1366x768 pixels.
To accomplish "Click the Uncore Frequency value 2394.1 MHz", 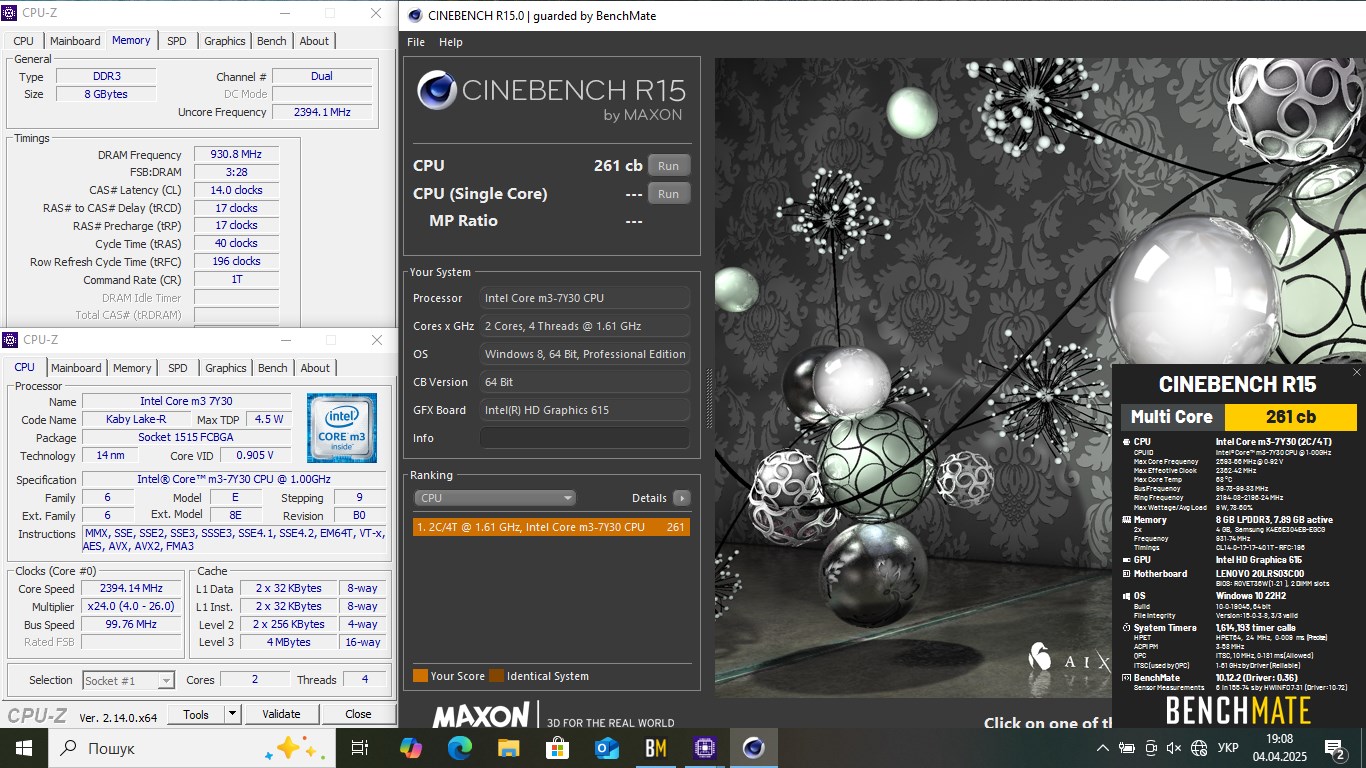I will pyautogui.click(x=322, y=112).
